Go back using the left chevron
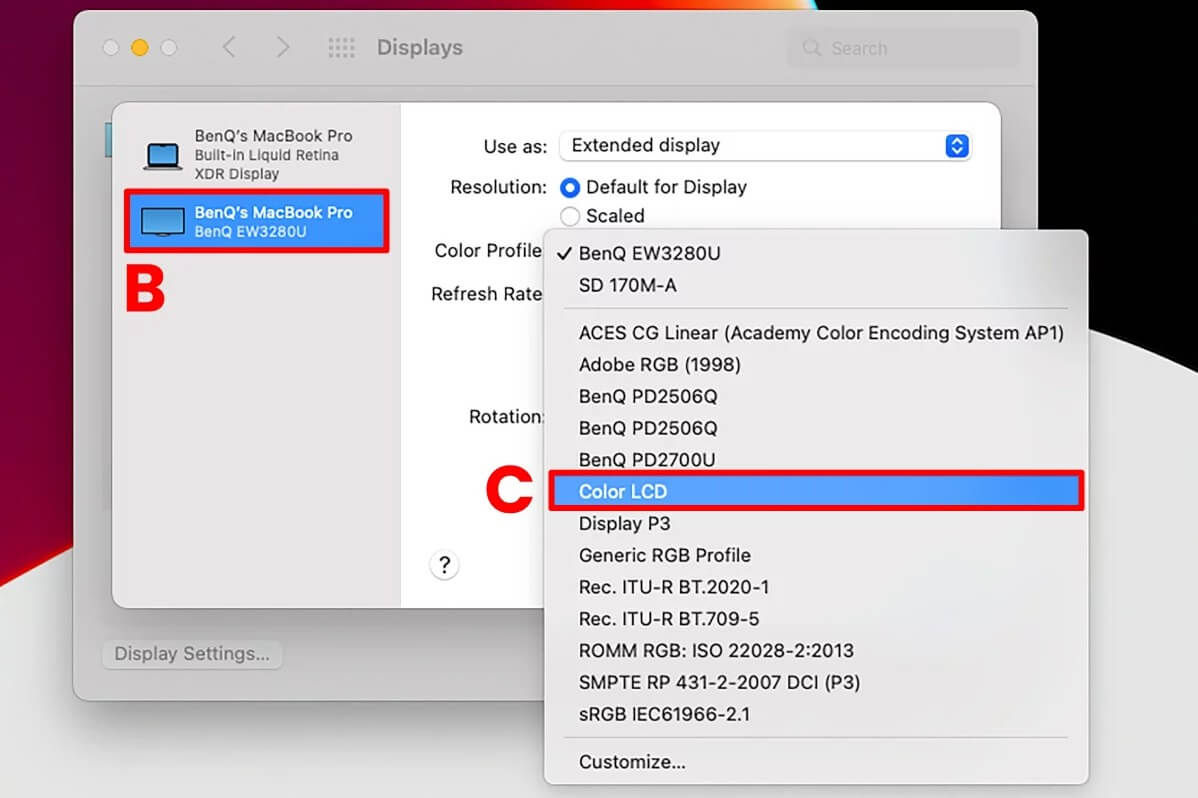Image resolution: width=1198 pixels, height=798 pixels. [229, 47]
